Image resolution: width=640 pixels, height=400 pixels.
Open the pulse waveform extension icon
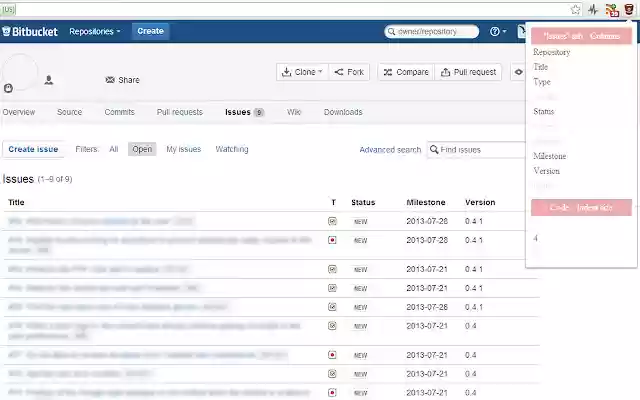click(593, 10)
